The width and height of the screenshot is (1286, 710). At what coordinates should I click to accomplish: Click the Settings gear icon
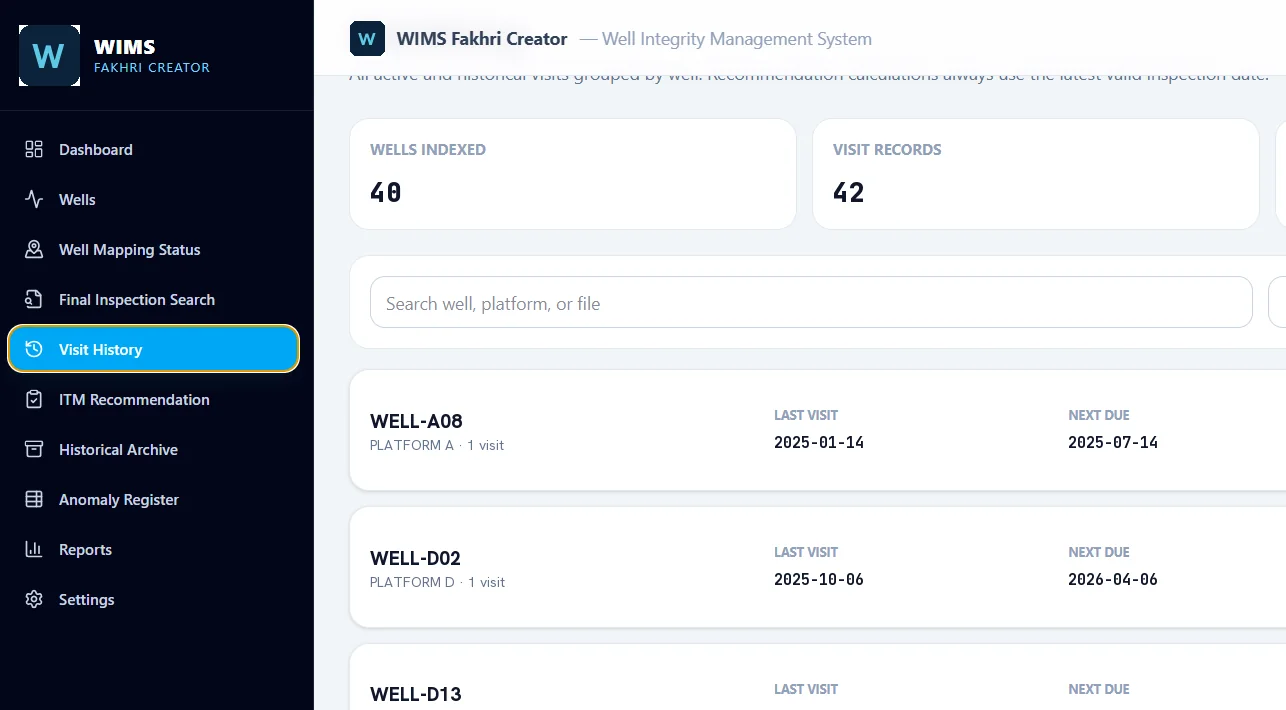pos(34,599)
